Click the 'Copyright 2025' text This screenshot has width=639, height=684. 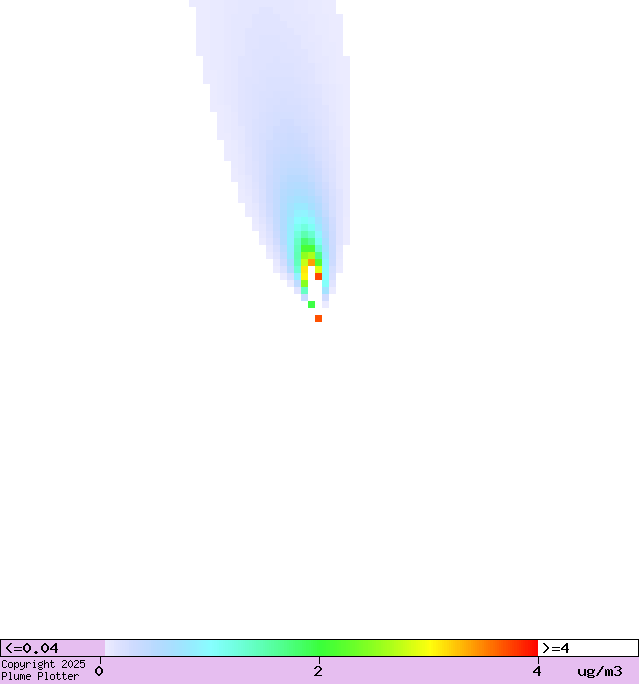pyautogui.click(x=43, y=664)
